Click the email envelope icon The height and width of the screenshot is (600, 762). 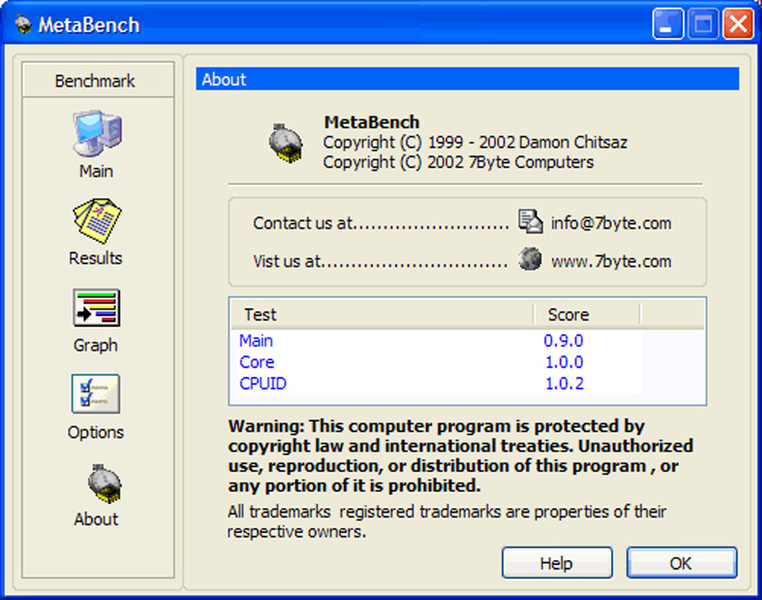click(x=530, y=222)
